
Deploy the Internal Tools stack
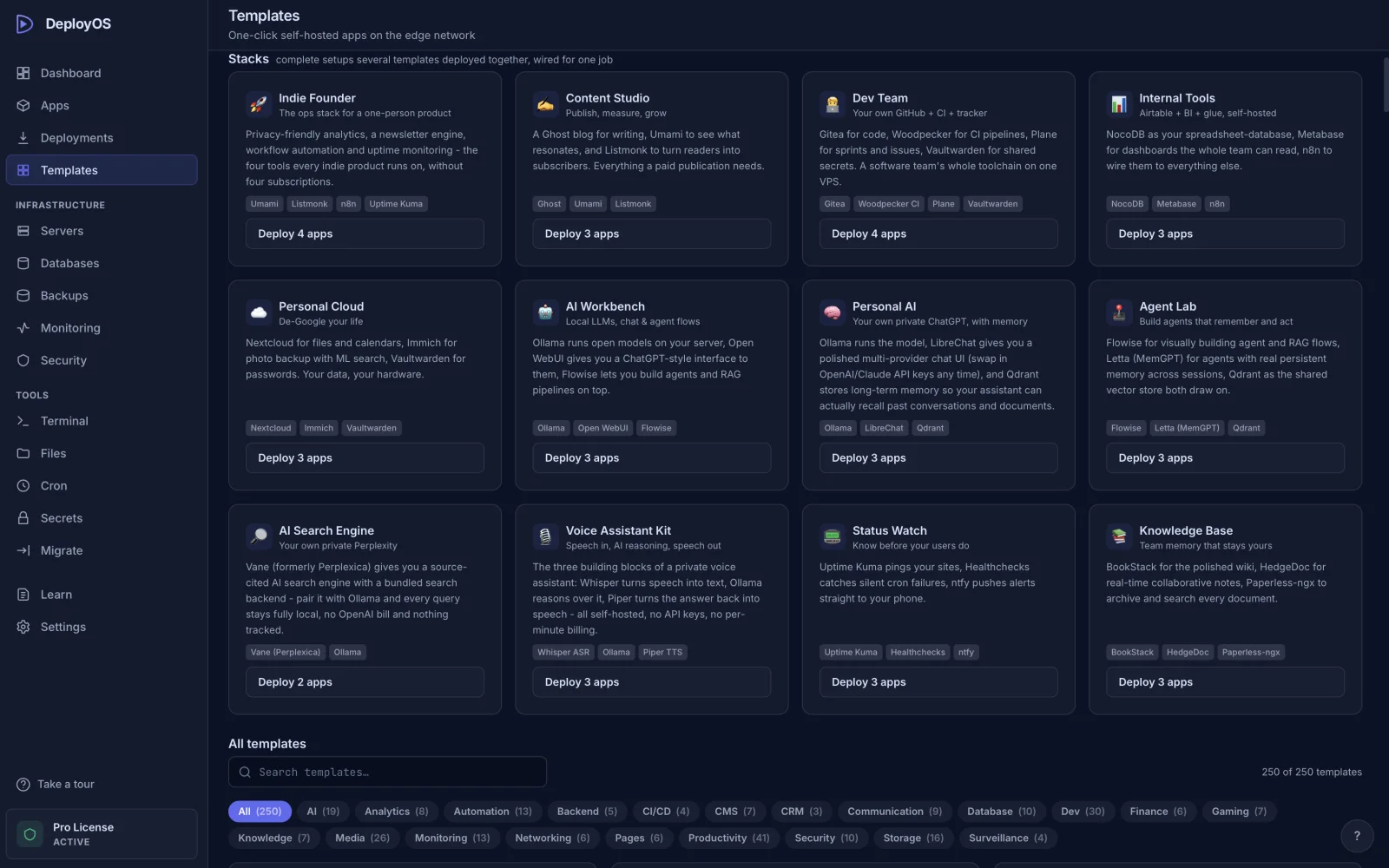pyautogui.click(x=1225, y=233)
